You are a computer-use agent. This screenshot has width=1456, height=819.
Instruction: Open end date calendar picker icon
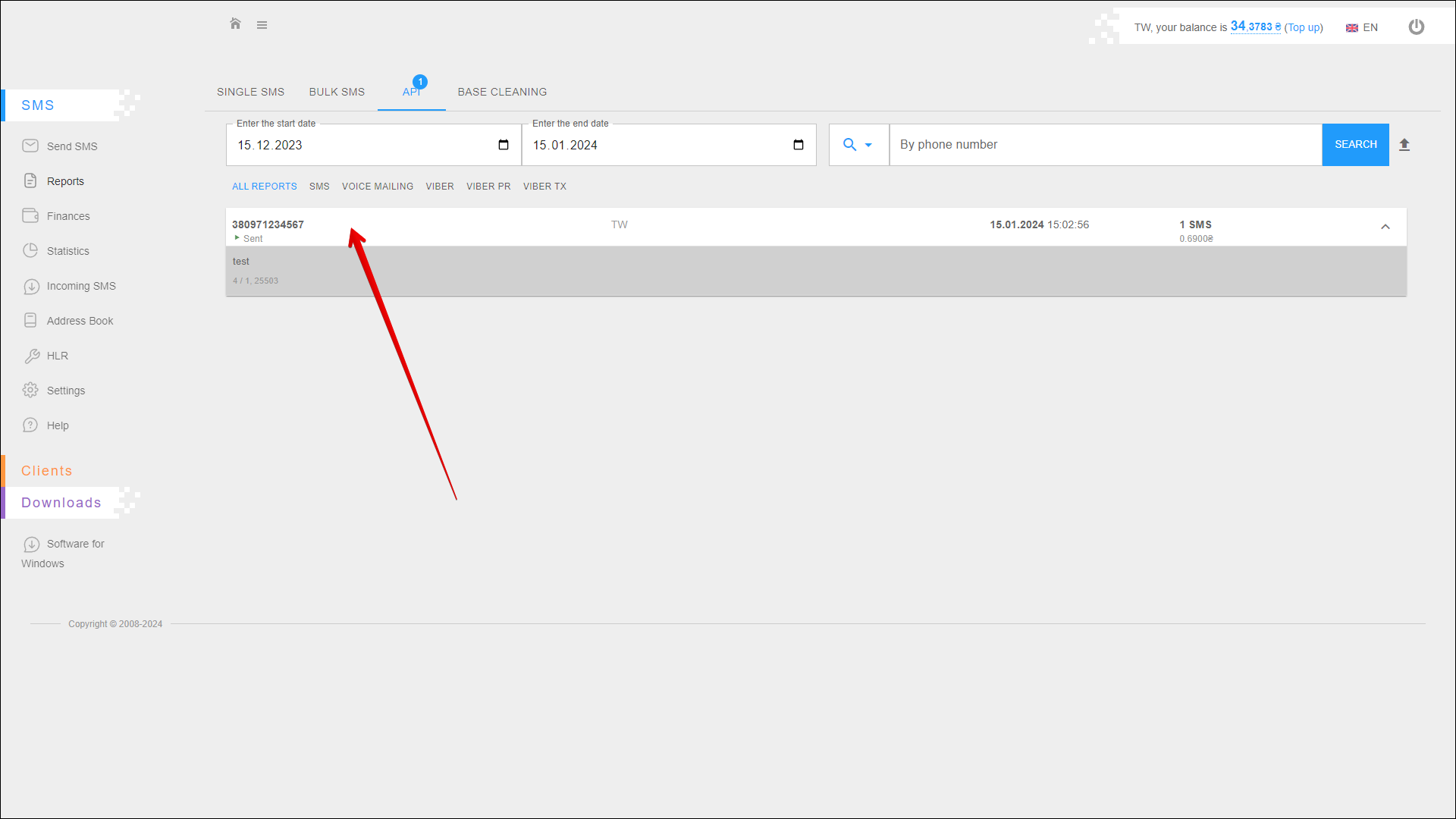(x=799, y=145)
